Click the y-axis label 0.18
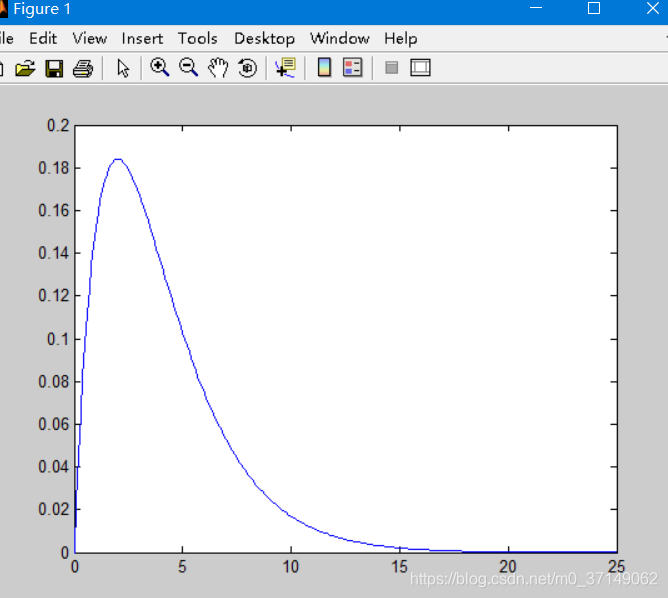 54,168
